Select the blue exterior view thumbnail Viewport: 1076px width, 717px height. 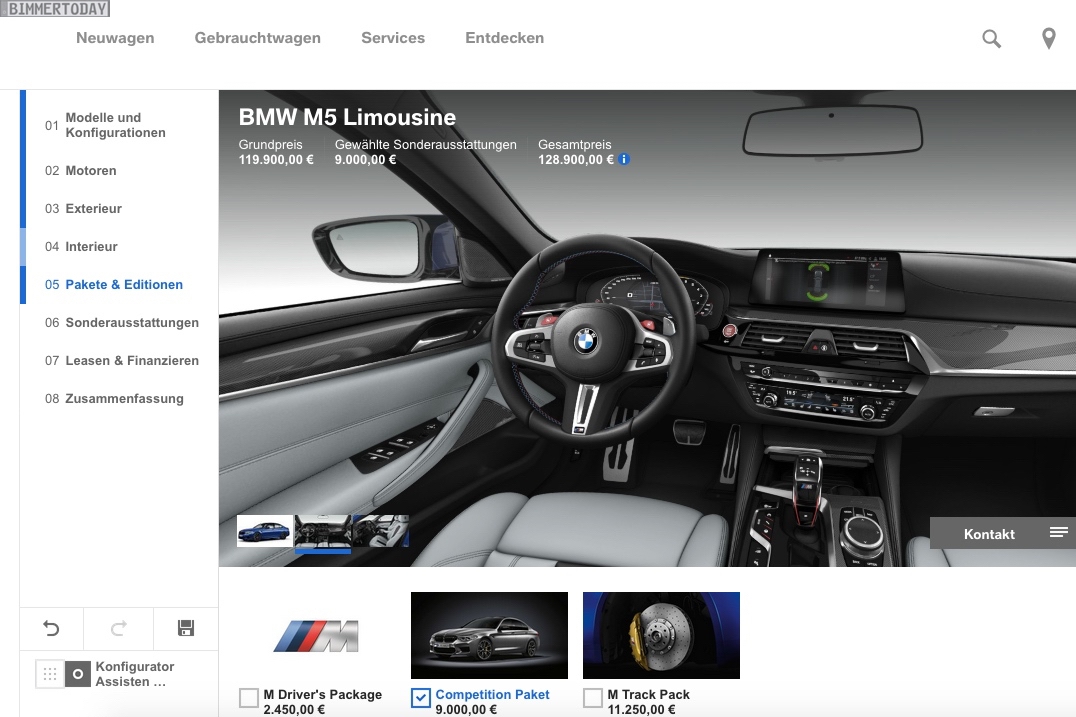pos(265,531)
